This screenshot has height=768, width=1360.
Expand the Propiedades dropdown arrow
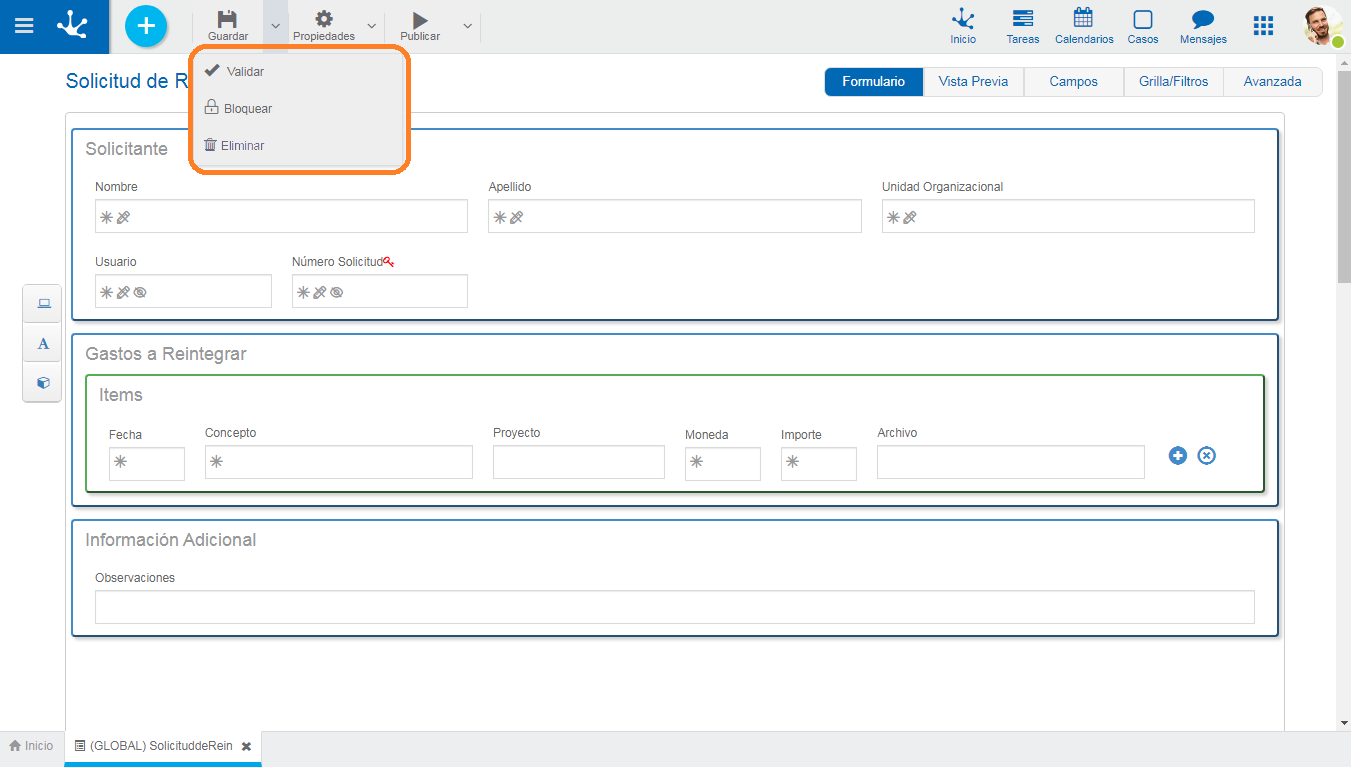pyautogui.click(x=371, y=26)
